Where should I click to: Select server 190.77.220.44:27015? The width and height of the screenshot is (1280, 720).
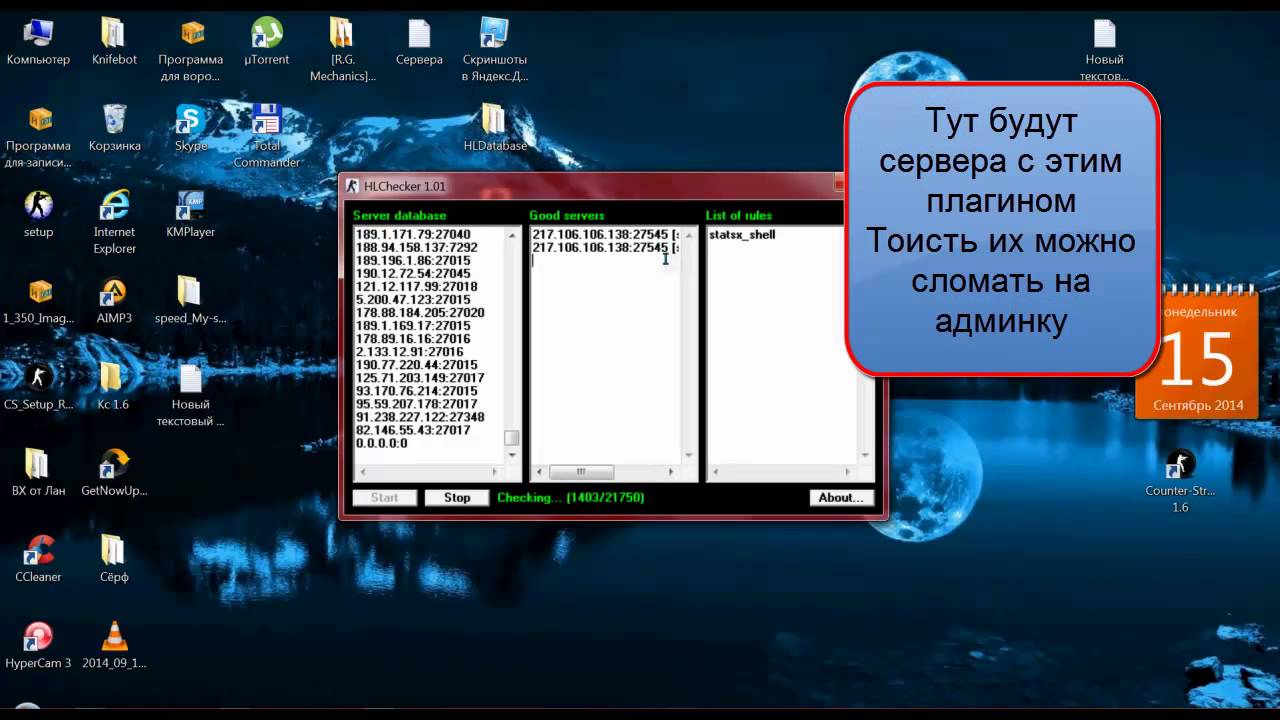point(416,365)
